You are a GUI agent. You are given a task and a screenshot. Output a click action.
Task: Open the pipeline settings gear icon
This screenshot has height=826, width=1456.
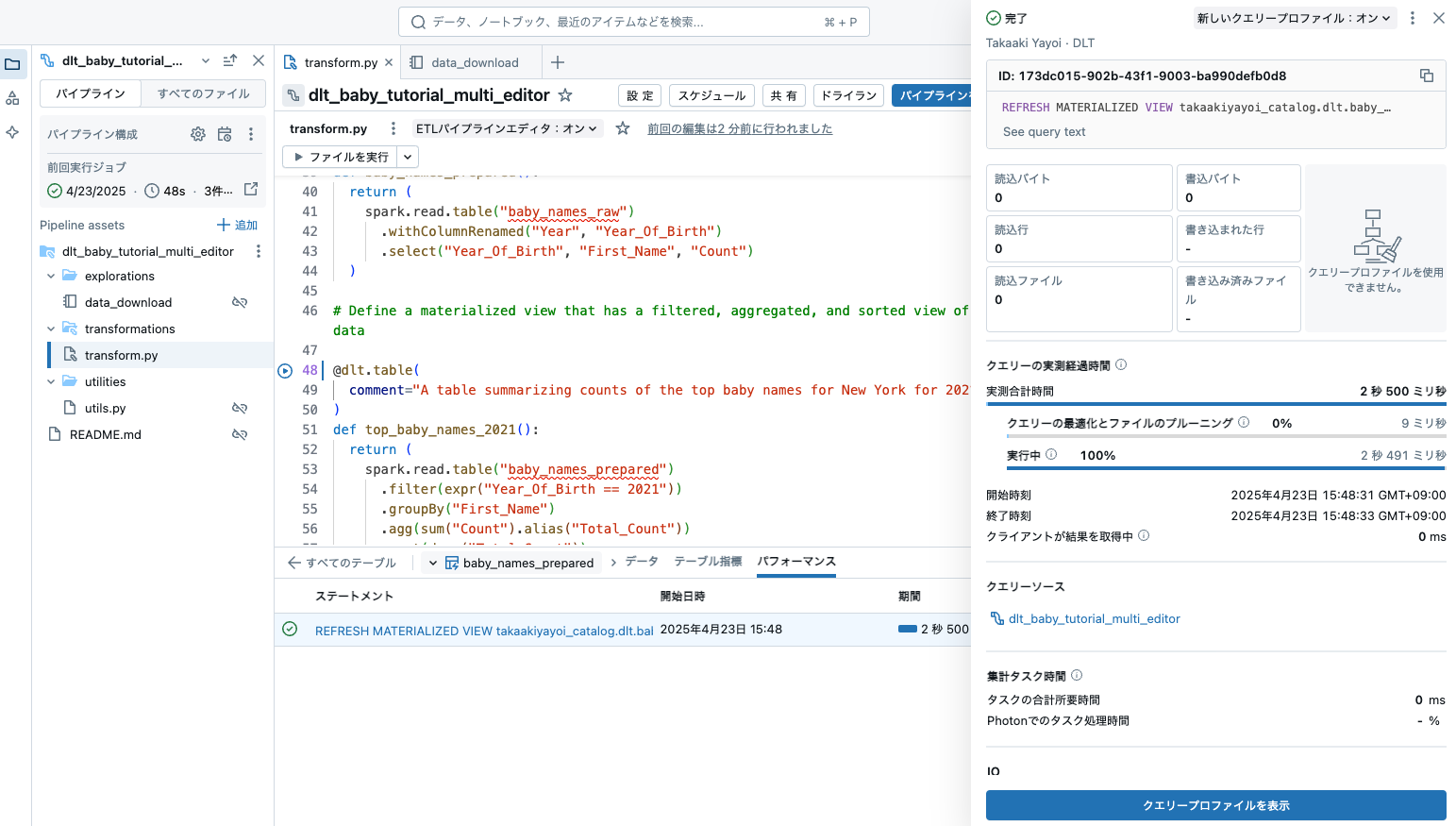(197, 134)
